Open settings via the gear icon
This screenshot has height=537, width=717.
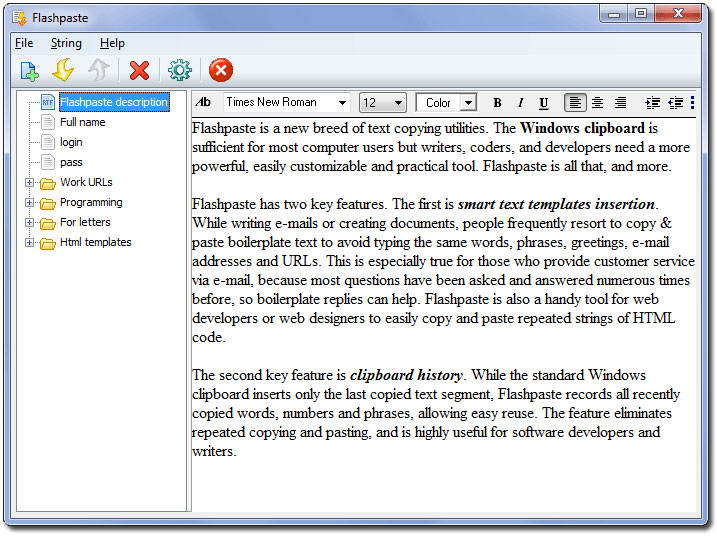[x=180, y=70]
